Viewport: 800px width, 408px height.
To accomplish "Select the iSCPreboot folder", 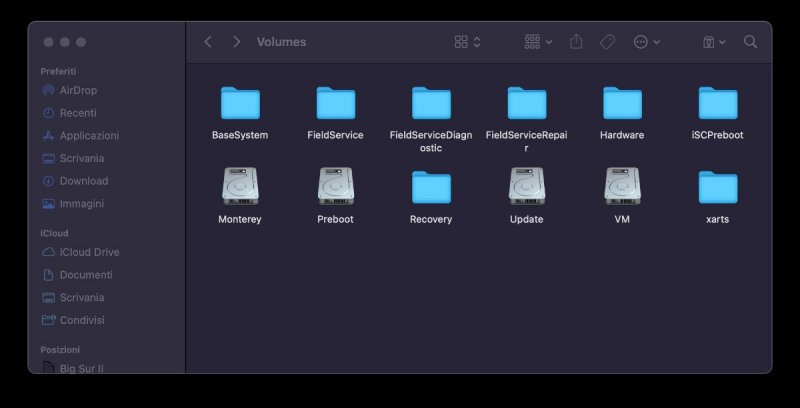I will pyautogui.click(x=717, y=104).
